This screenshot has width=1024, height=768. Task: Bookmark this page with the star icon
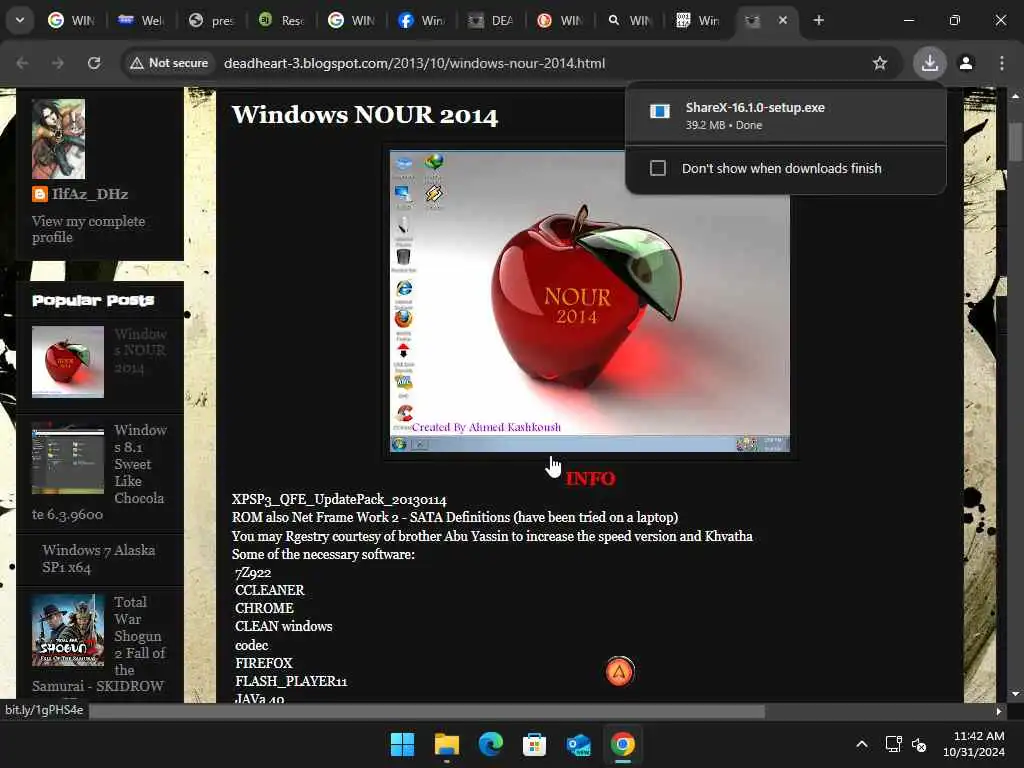click(880, 63)
